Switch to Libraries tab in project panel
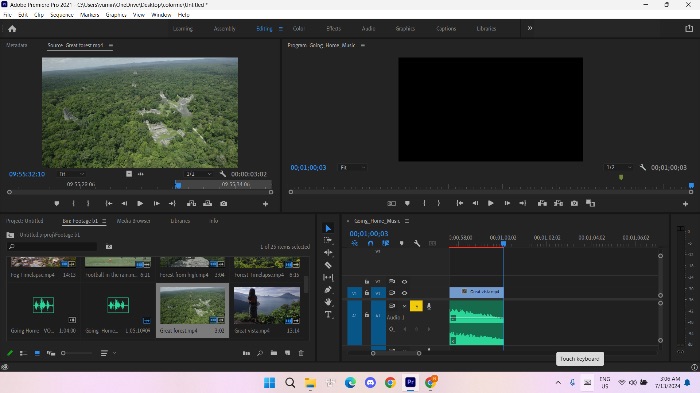The image size is (700, 393). pyautogui.click(x=180, y=221)
